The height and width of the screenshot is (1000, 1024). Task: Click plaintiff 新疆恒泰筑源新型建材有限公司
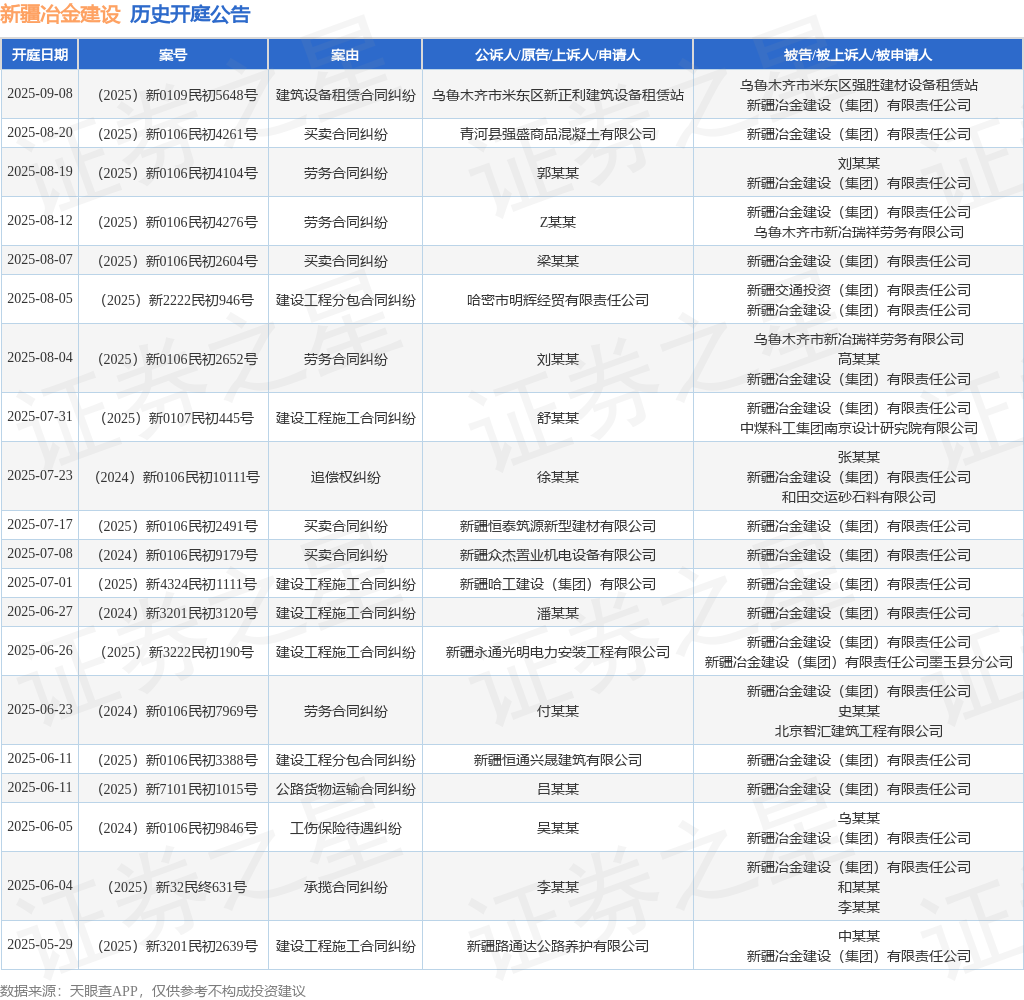pyautogui.click(x=558, y=526)
